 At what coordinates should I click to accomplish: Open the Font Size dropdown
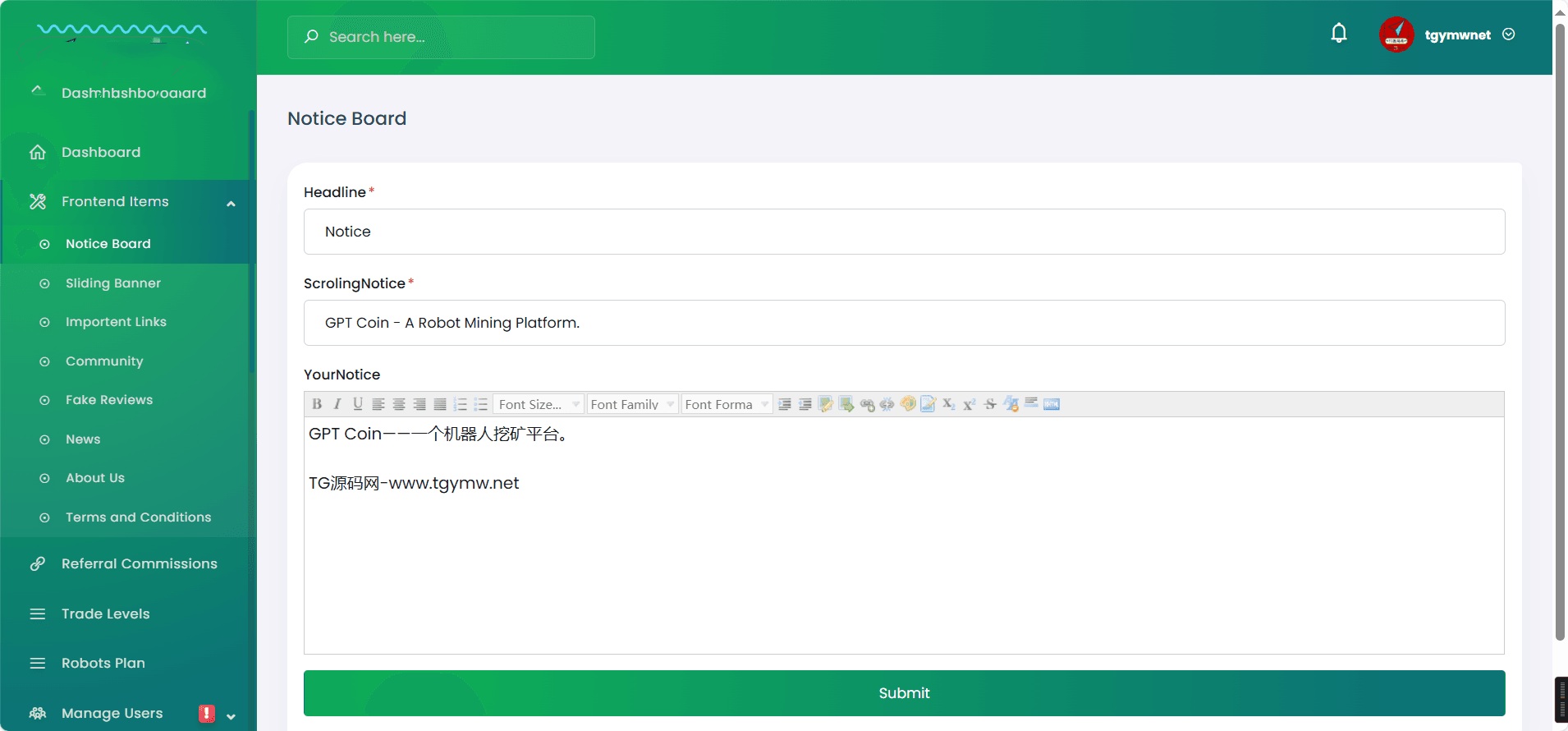(x=539, y=404)
